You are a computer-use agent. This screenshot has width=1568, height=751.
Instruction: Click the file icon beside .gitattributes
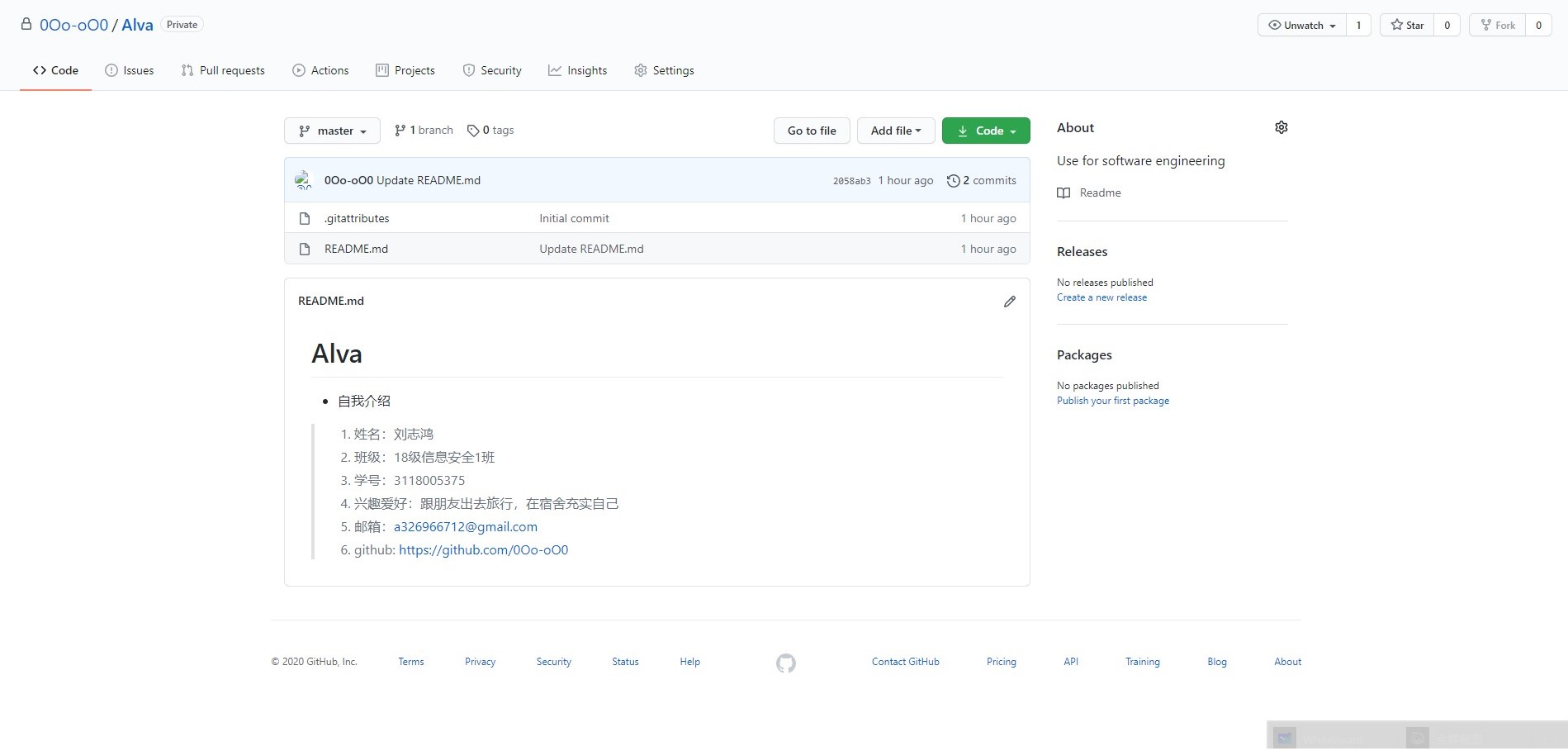click(305, 218)
